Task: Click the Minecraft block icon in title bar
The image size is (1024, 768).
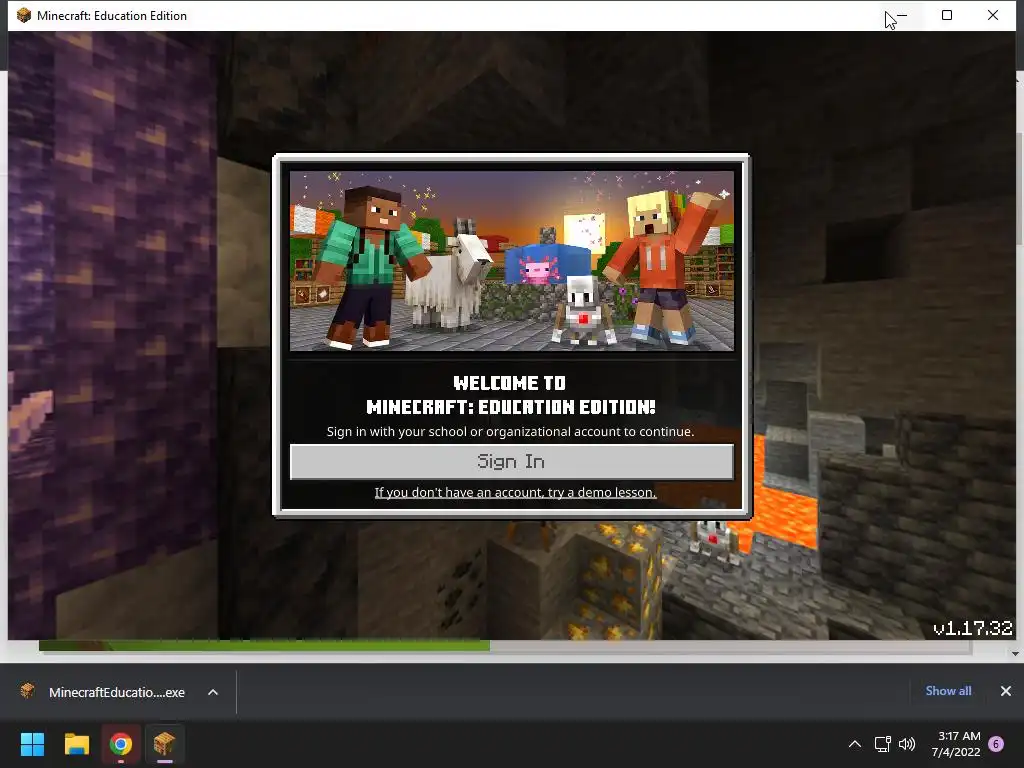Action: coord(24,15)
